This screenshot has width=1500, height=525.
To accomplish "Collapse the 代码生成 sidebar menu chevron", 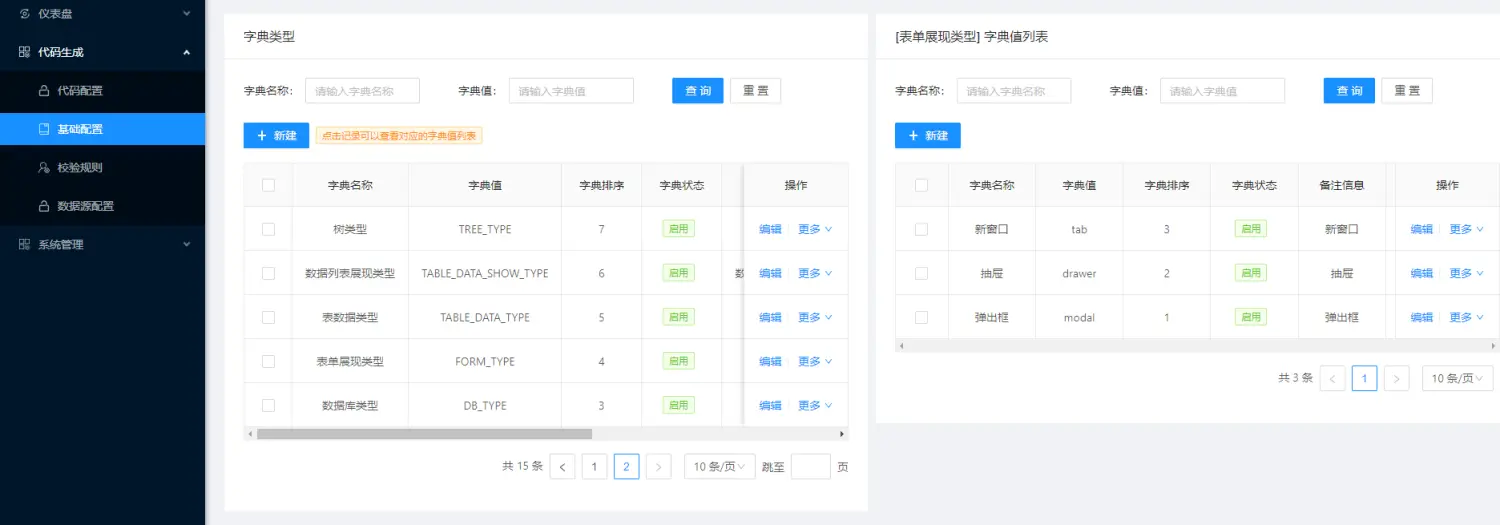I will 186,52.
